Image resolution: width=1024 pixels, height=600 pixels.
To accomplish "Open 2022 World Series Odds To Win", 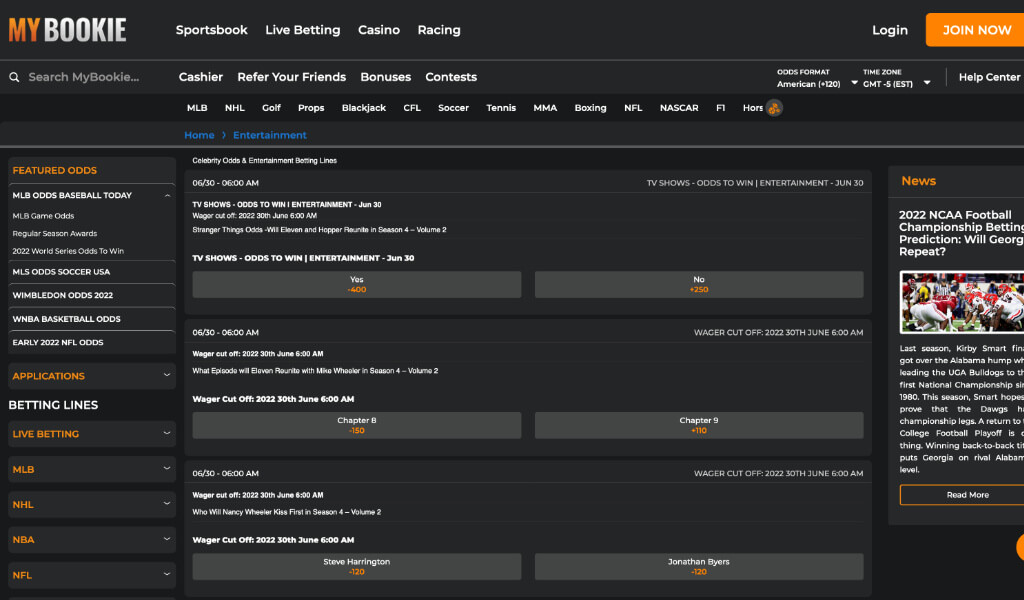I will 68,251.
